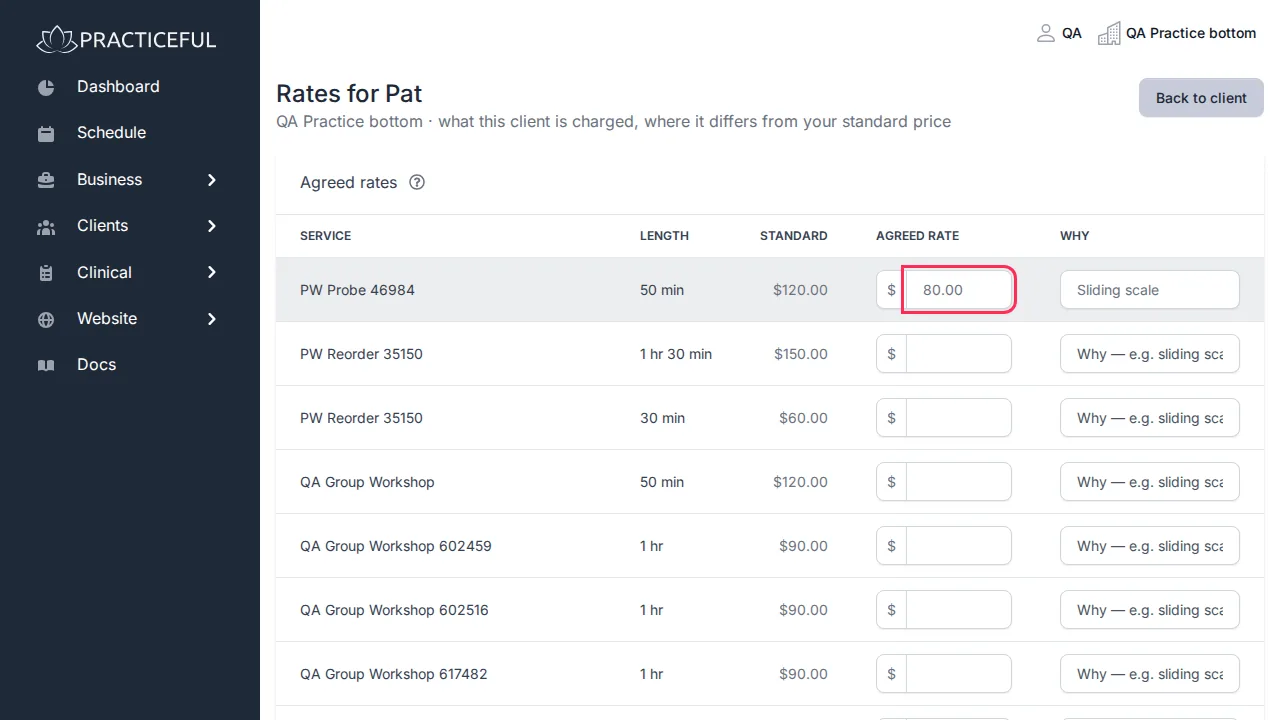Click the 30 min length cell
The height and width of the screenshot is (720, 1280).
pyautogui.click(x=662, y=418)
